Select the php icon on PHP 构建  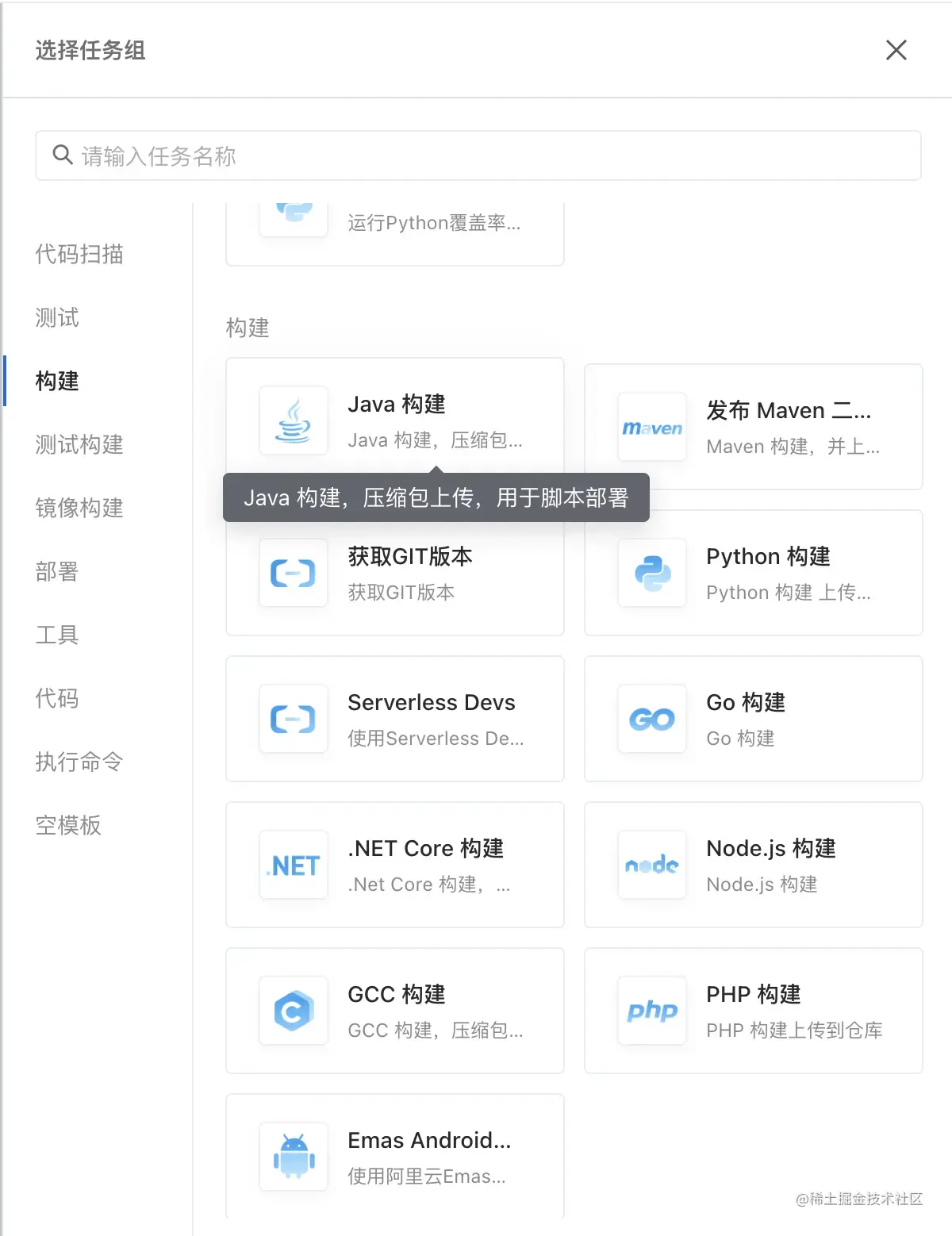(651, 1011)
